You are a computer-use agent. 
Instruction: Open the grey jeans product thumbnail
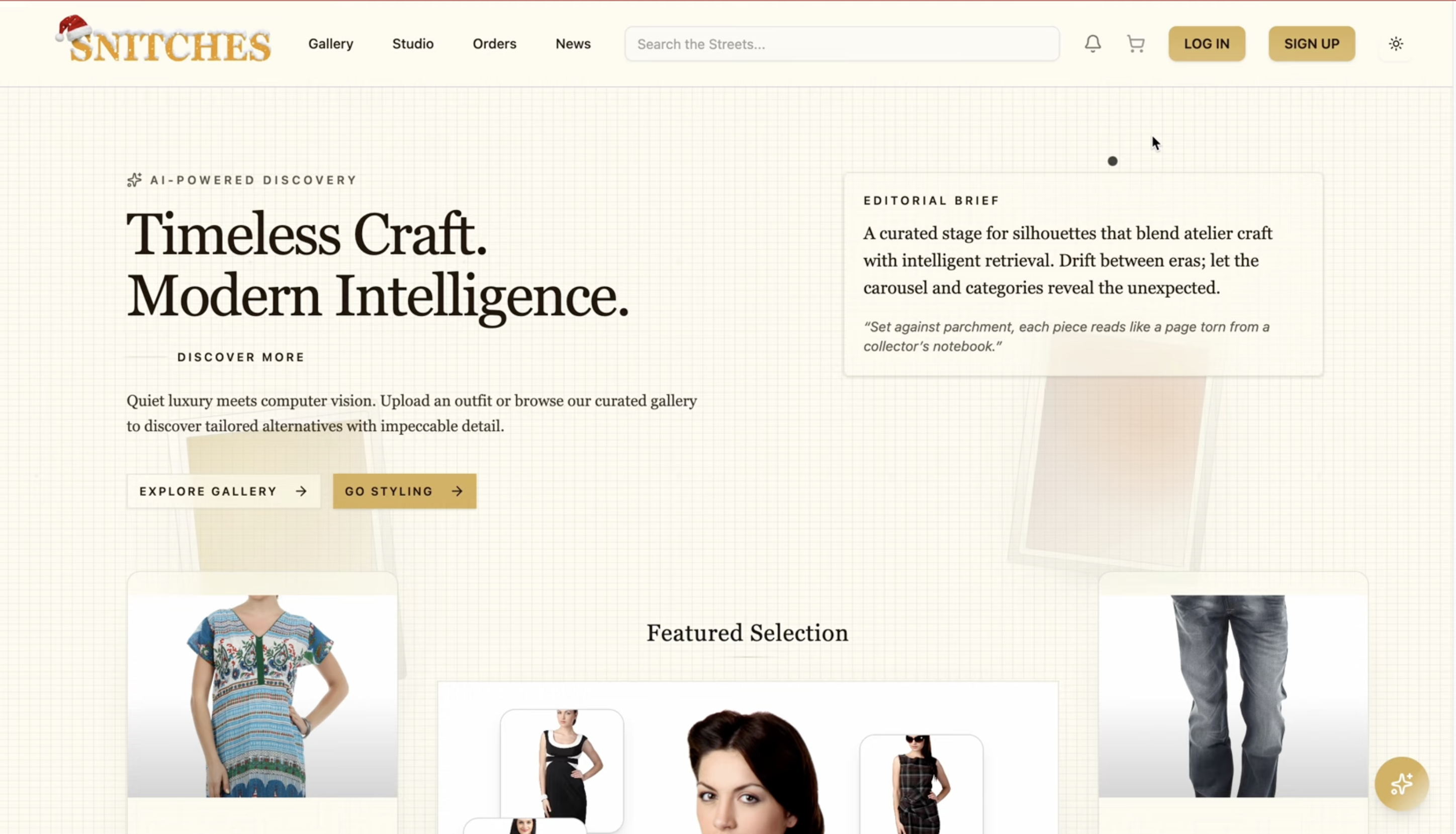click(x=1233, y=695)
